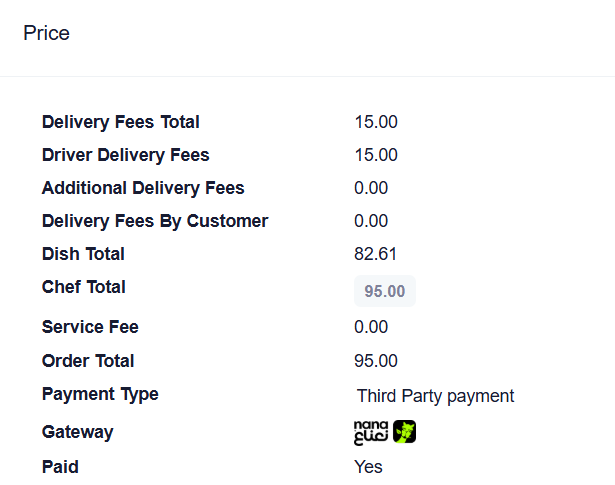This screenshot has width=615, height=485.
Task: Select the Order Total value 95.00
Action: coord(376,361)
